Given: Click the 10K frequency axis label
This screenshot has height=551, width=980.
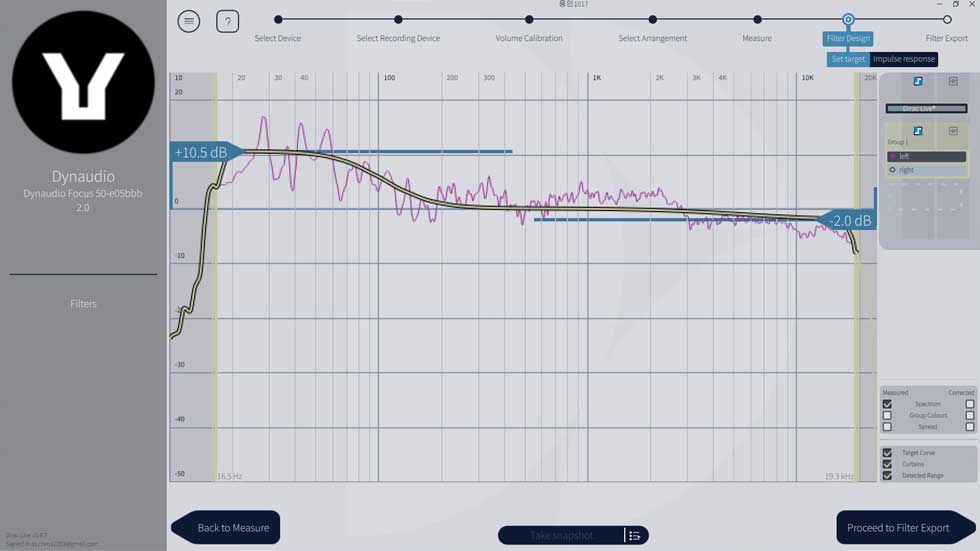Looking at the screenshot, I should pyautogui.click(x=808, y=78).
